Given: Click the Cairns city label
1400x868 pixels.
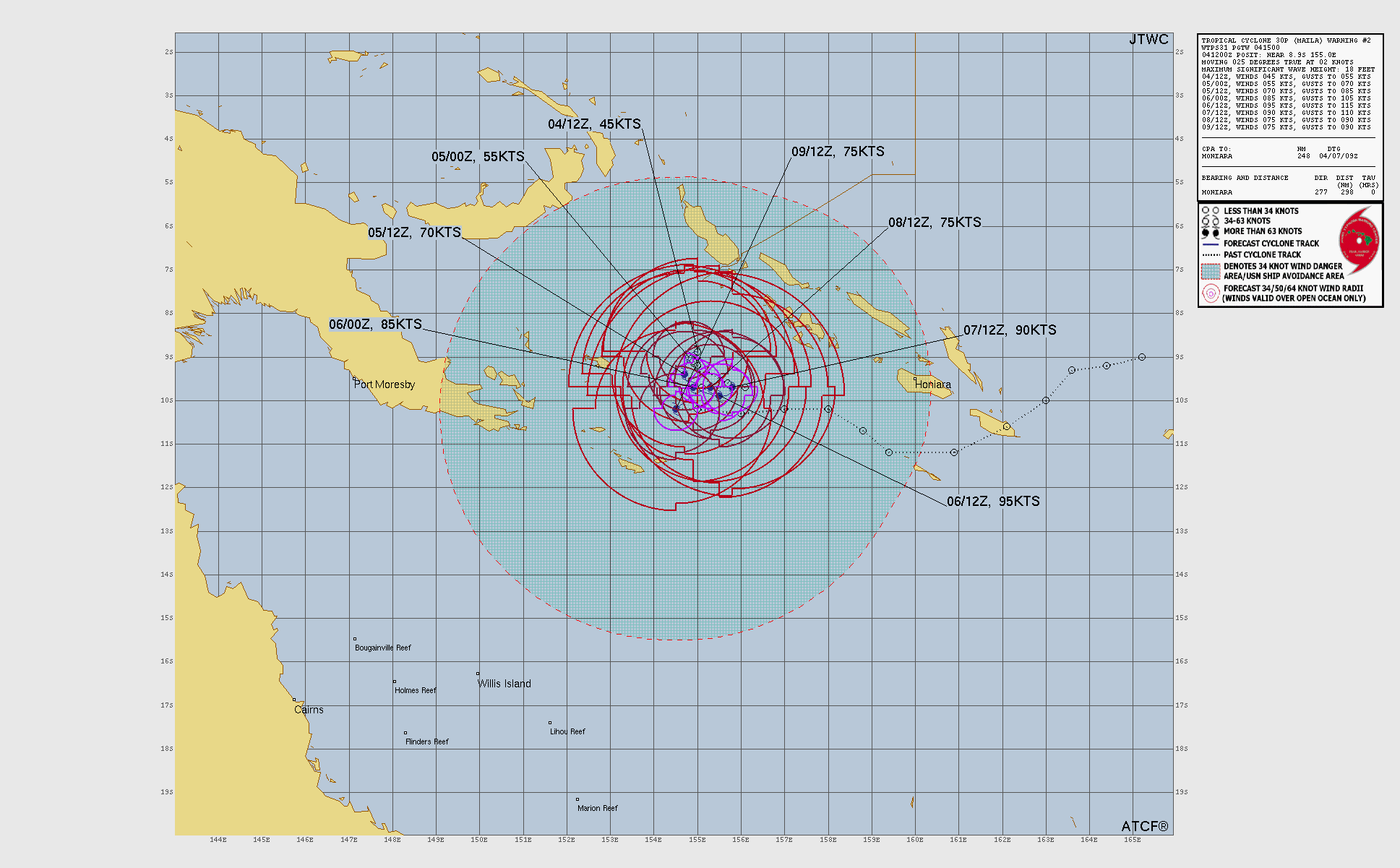Looking at the screenshot, I should pyautogui.click(x=309, y=710).
